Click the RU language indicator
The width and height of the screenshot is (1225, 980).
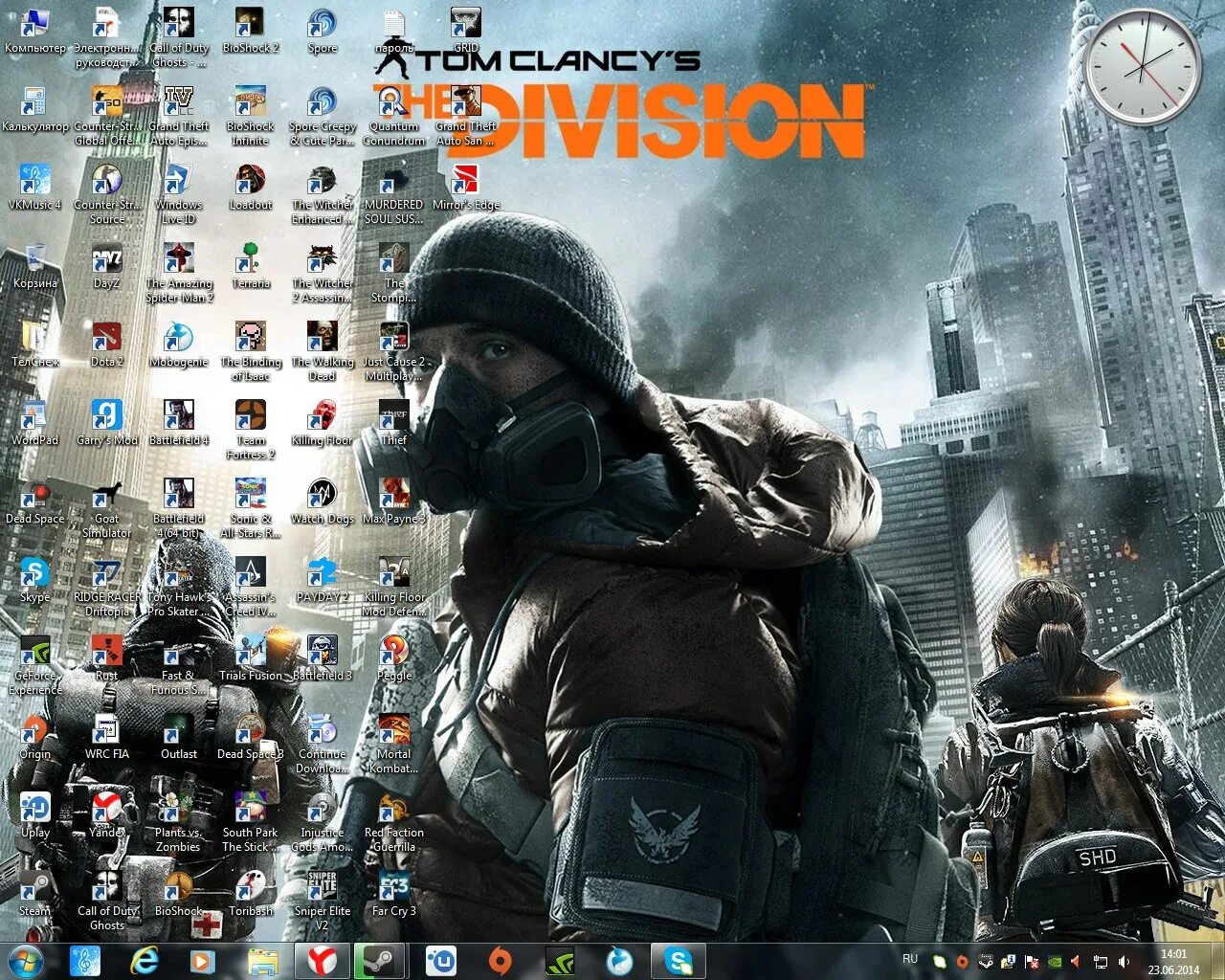point(909,959)
